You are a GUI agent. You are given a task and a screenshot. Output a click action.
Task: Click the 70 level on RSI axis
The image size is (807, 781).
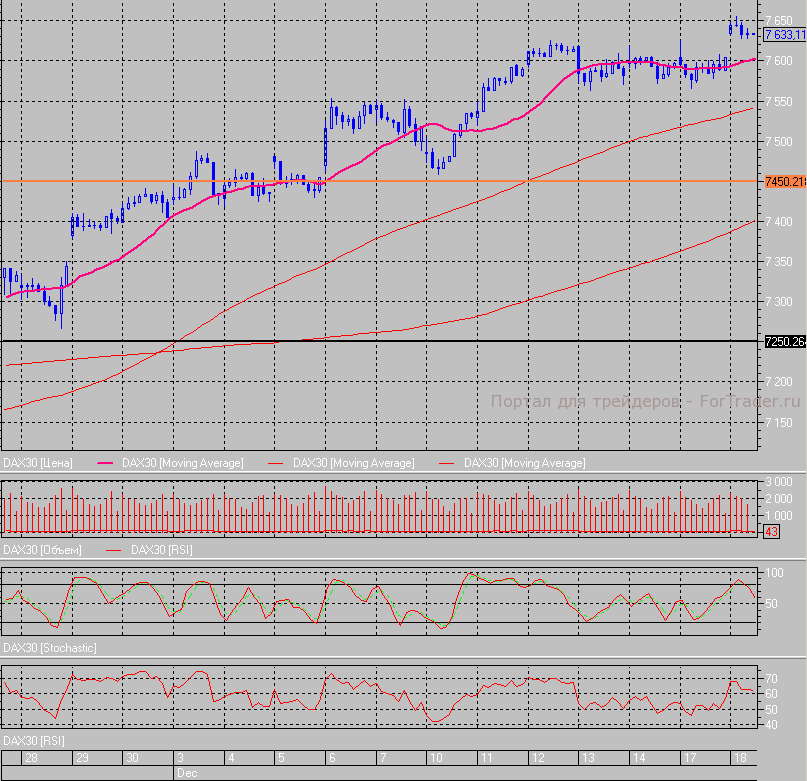(x=771, y=679)
